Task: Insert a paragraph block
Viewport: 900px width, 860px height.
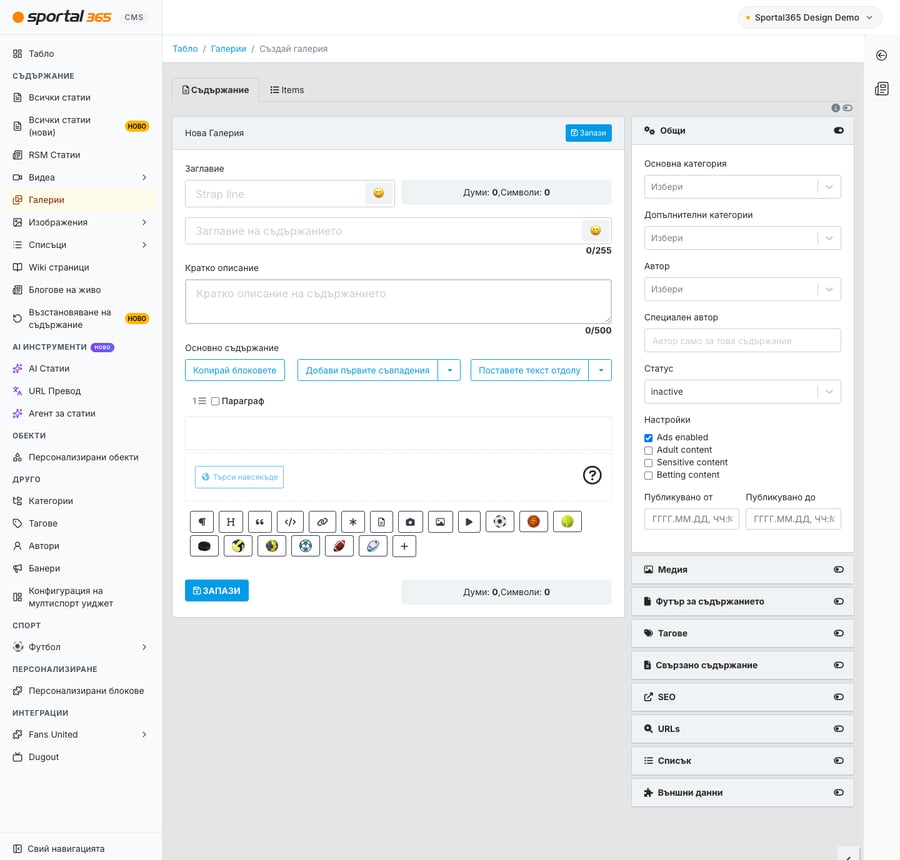Action: [x=202, y=522]
